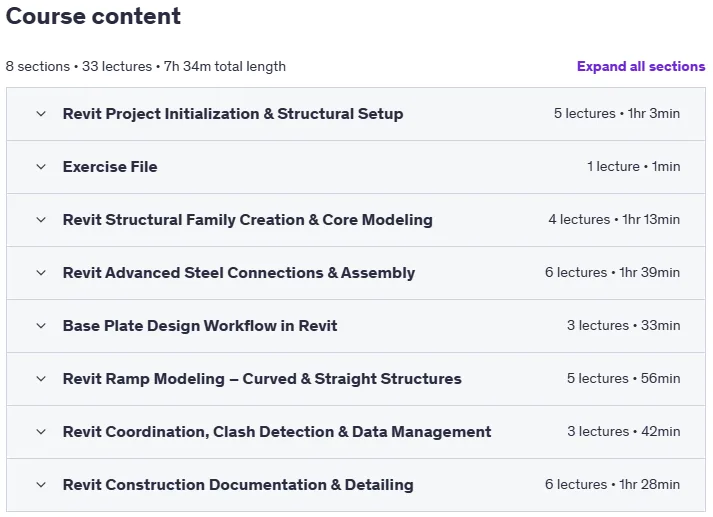Select the Exercise File section title
This screenshot has width=713, height=517.
click(110, 167)
